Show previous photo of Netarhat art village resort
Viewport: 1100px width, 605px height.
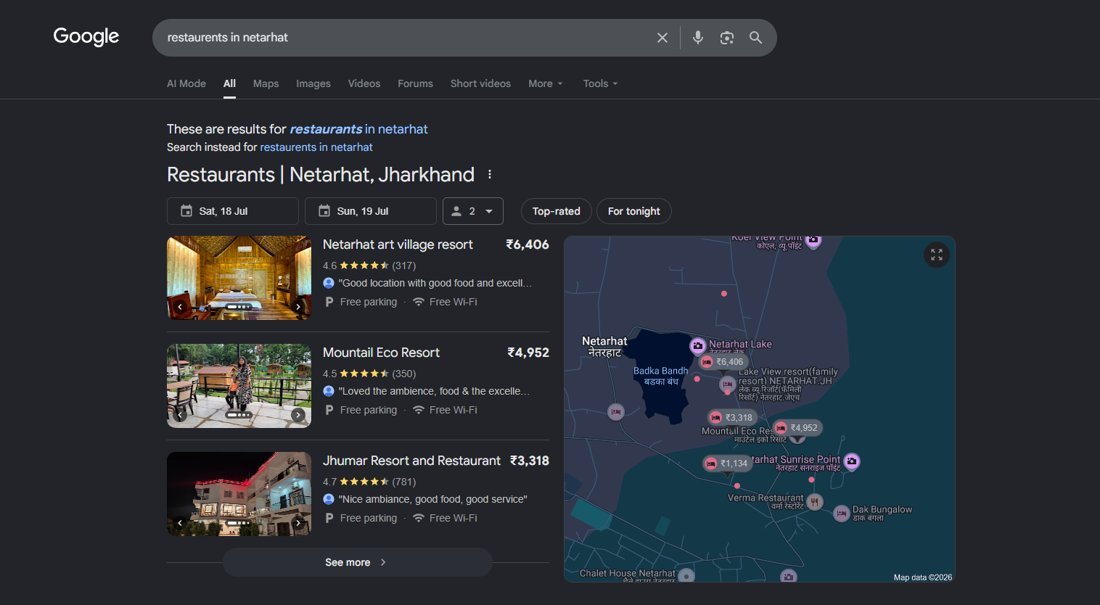click(x=180, y=307)
